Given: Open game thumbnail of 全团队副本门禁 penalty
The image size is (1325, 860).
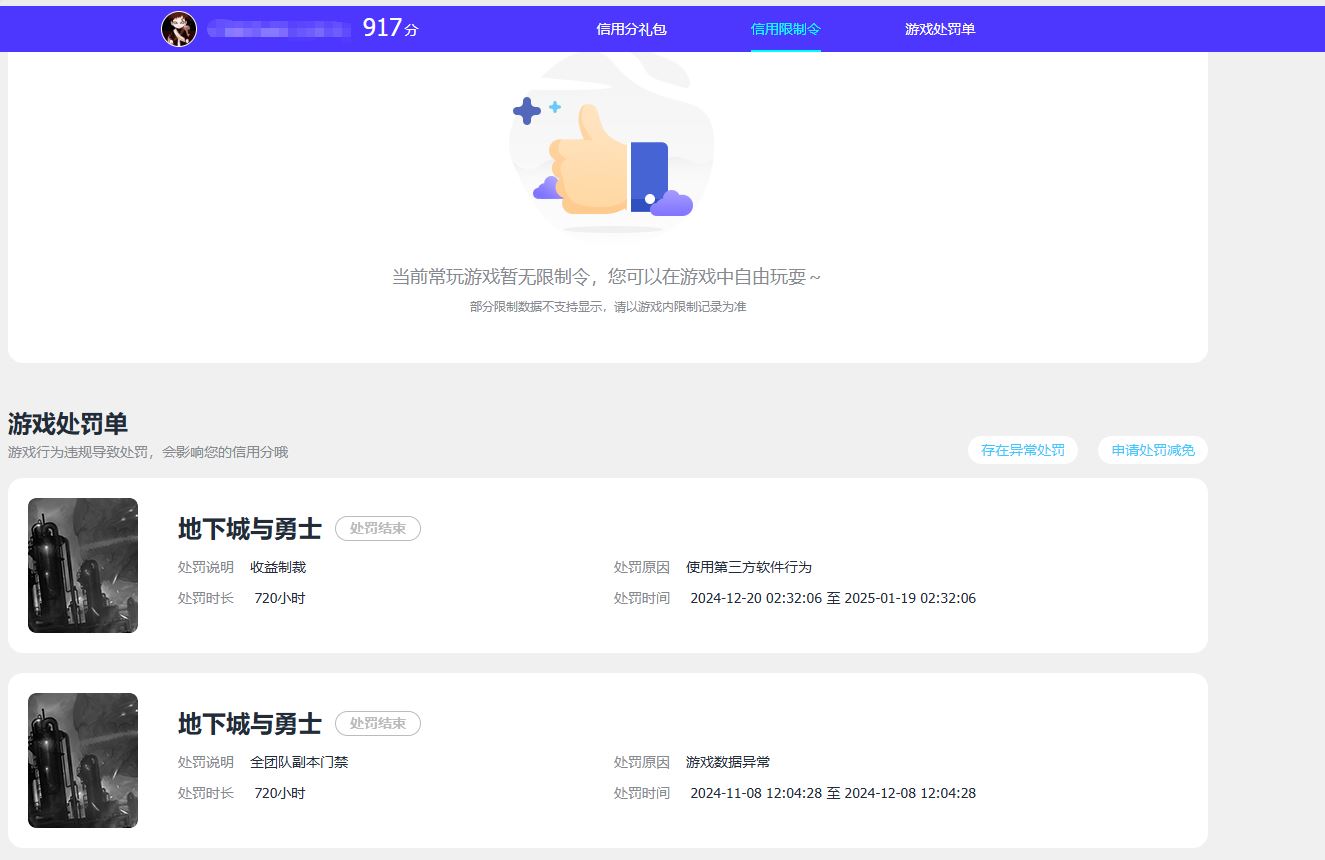Looking at the screenshot, I should click(83, 761).
